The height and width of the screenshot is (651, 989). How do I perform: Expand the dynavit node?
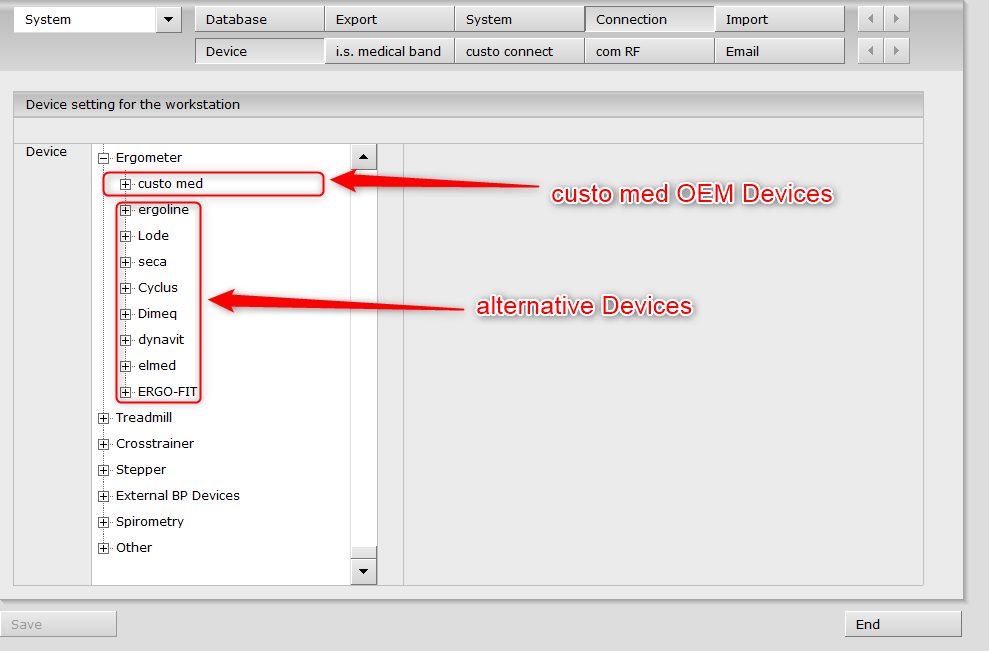coord(126,340)
